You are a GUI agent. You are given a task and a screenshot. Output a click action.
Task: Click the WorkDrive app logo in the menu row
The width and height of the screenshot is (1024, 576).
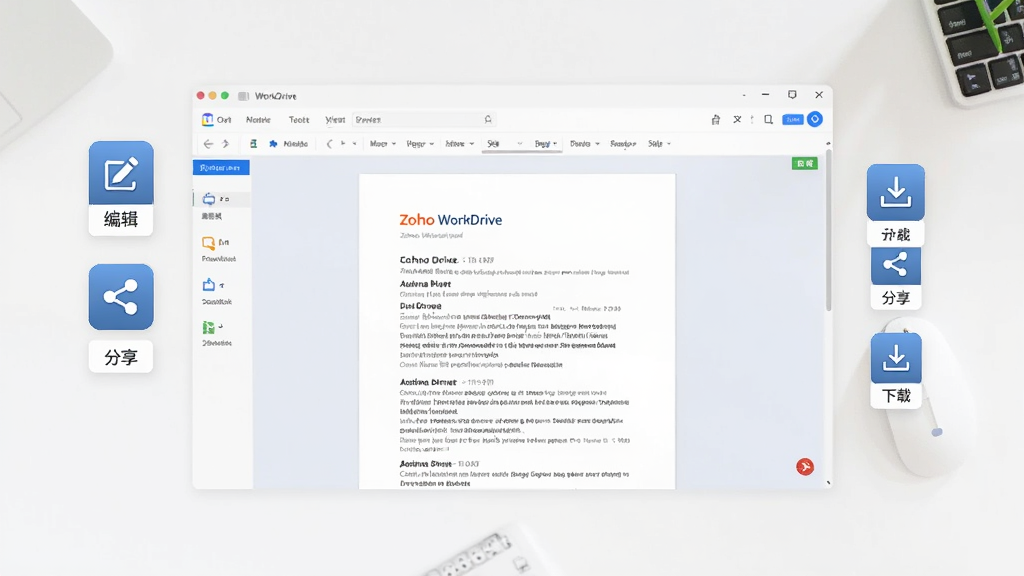tap(208, 120)
